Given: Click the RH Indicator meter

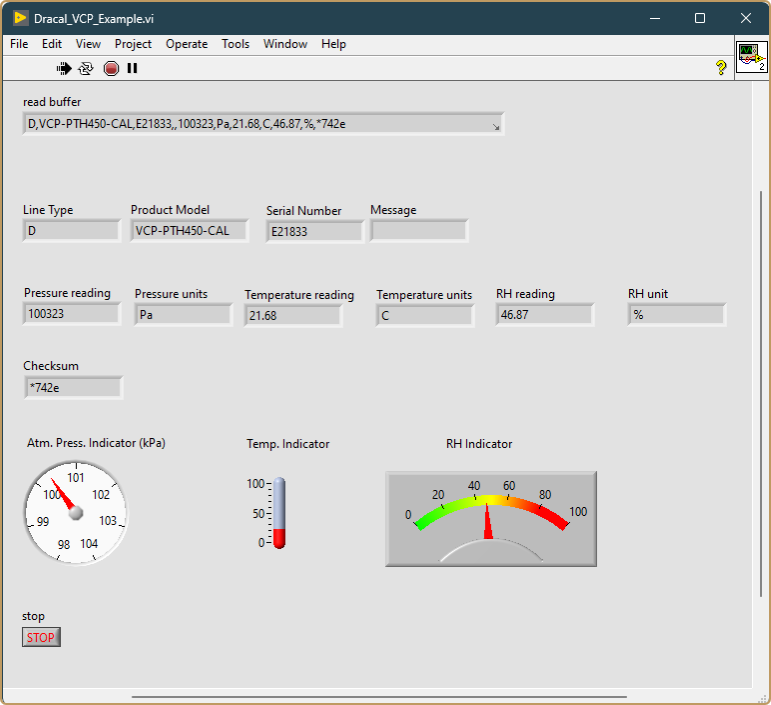Looking at the screenshot, I should (491, 519).
